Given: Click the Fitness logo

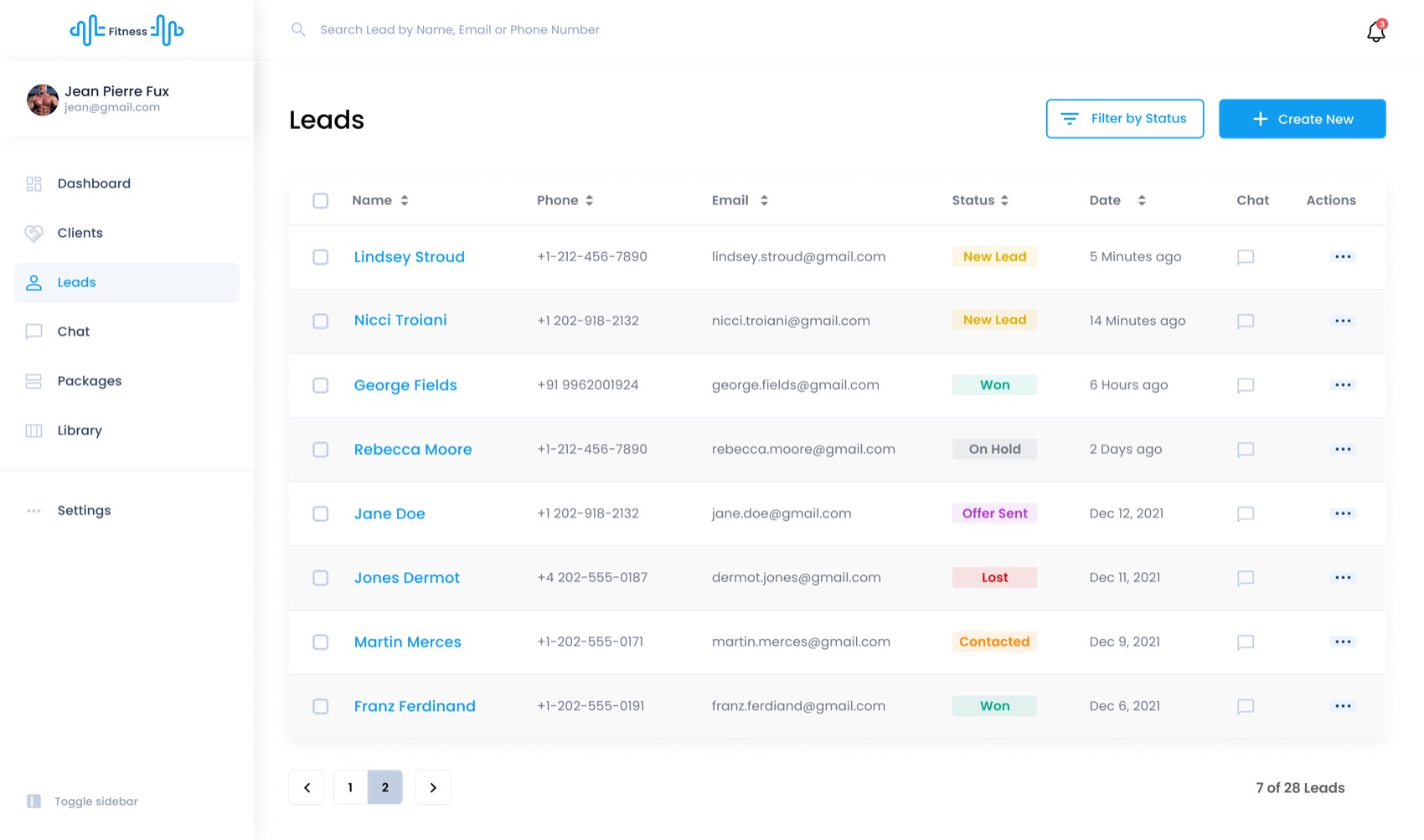Looking at the screenshot, I should (126, 31).
